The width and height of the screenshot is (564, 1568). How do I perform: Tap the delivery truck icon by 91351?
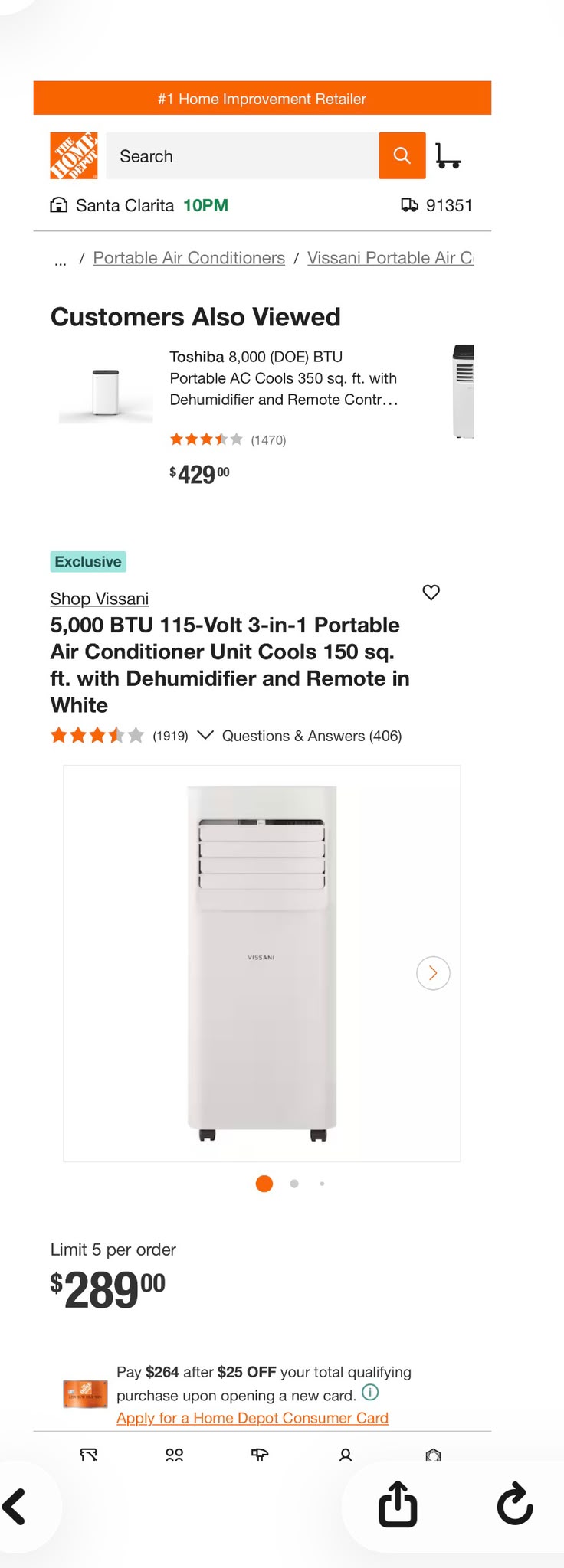click(409, 205)
